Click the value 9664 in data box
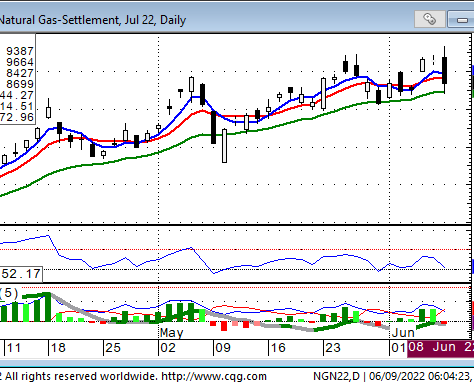The width and height of the screenshot is (474, 384). (20, 62)
